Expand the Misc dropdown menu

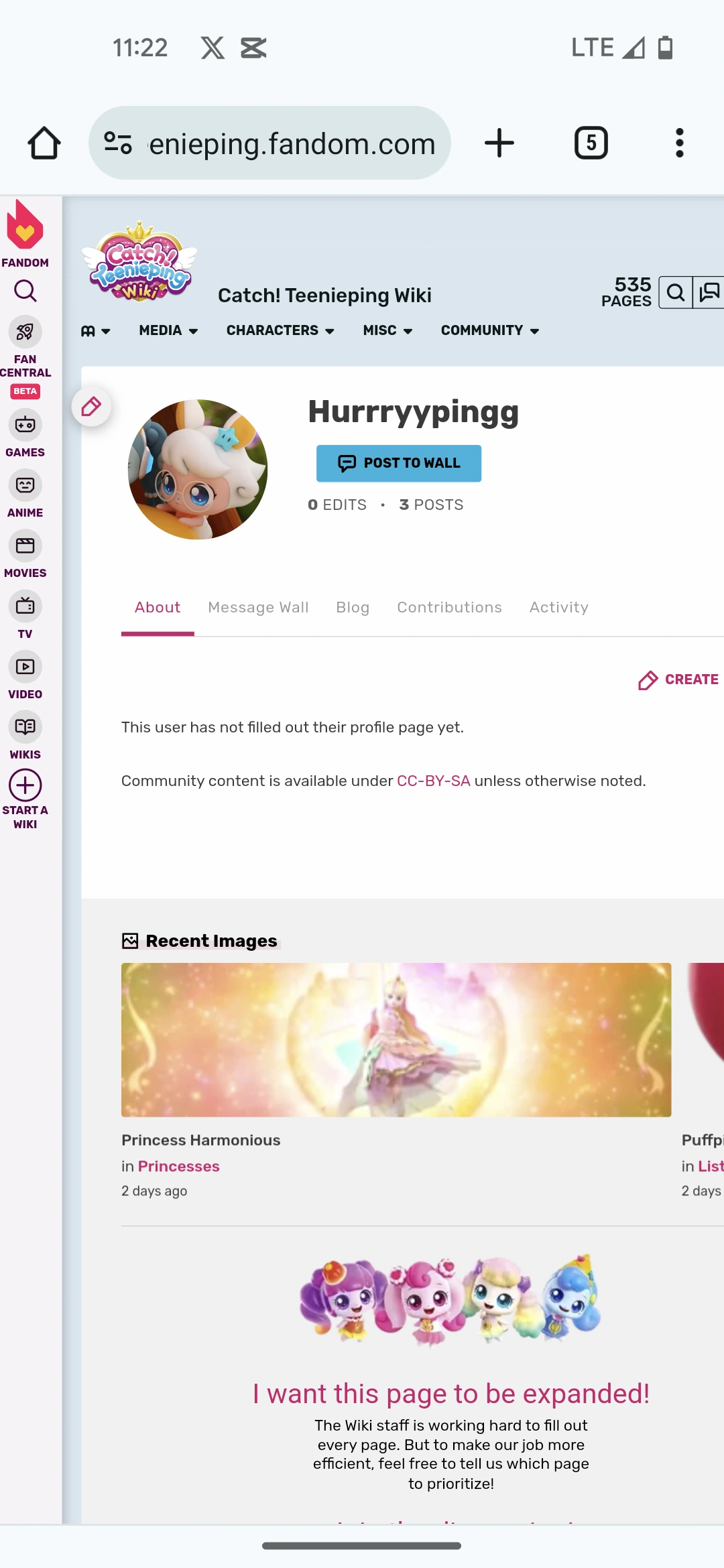387,330
